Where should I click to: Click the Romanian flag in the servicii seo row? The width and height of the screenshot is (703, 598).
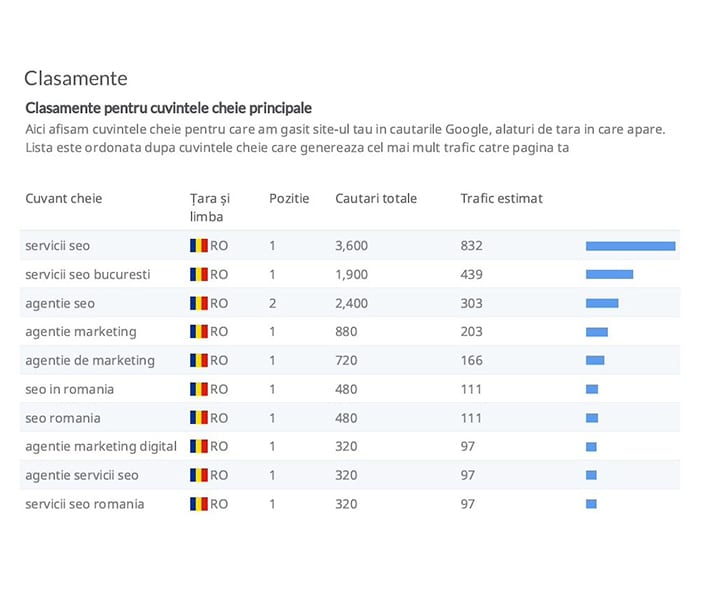click(x=198, y=246)
